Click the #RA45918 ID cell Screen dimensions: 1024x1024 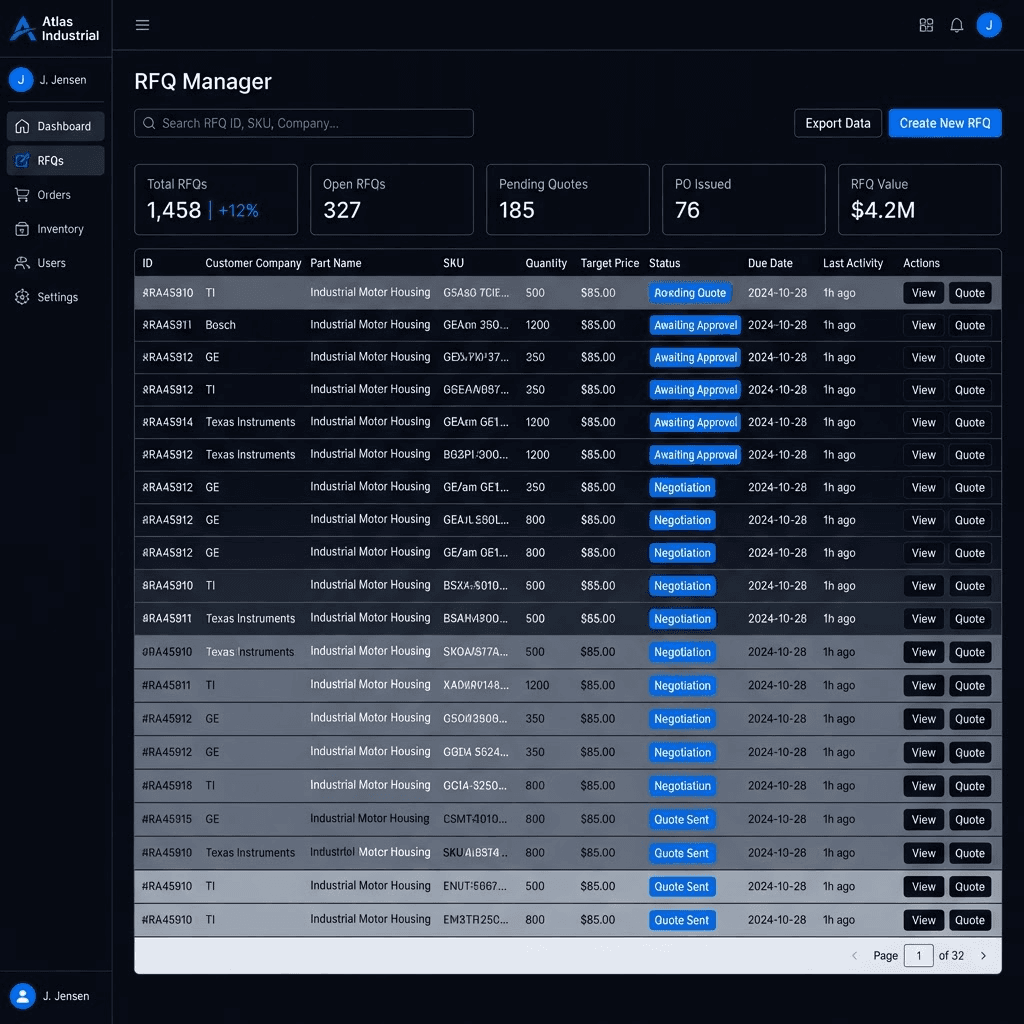point(167,786)
